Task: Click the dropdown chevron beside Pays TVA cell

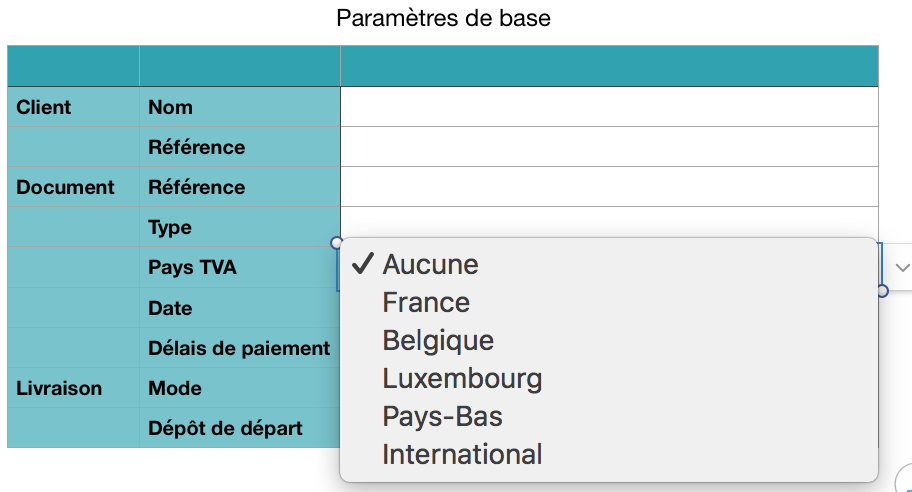Action: click(902, 268)
